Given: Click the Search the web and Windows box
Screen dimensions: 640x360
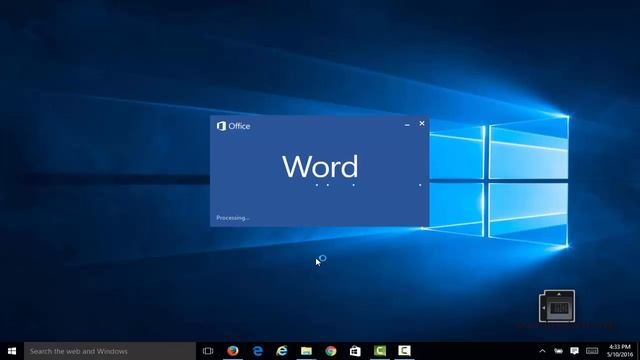Looking at the screenshot, I should click(110, 351).
